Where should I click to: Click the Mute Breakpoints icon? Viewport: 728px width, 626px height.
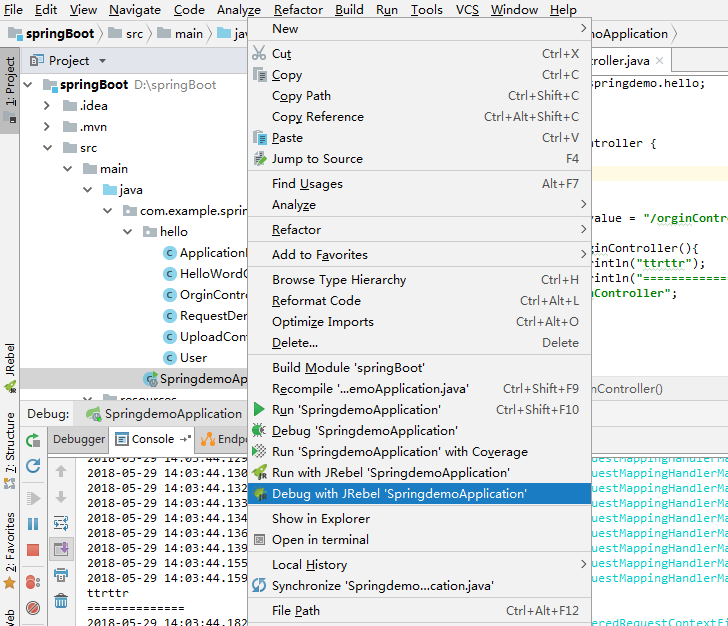point(33,607)
